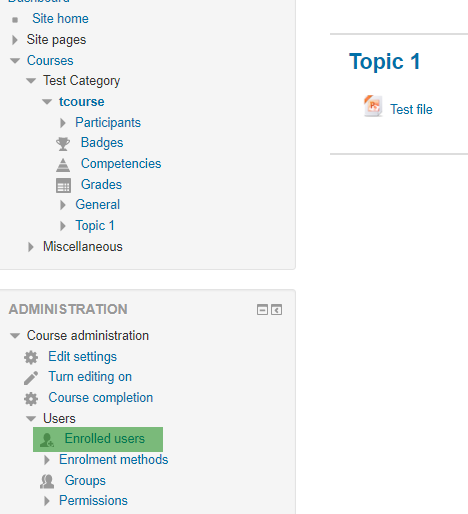Hide the Administration block using the minus icon

click(262, 310)
